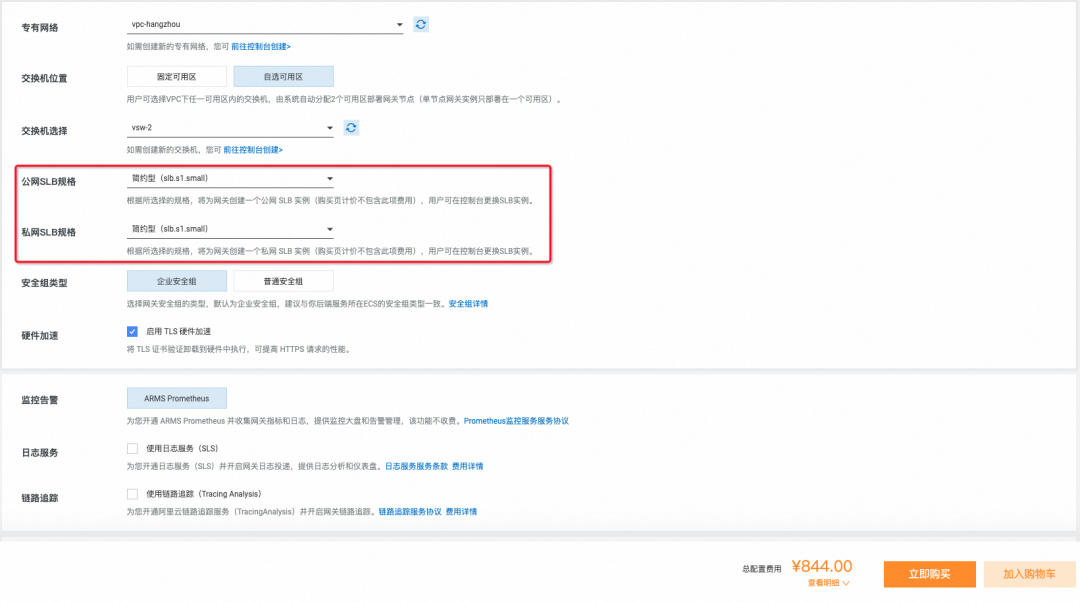This screenshot has height=602, width=1080.
Task: Expand 查看明细 price details
Action: coord(829,583)
